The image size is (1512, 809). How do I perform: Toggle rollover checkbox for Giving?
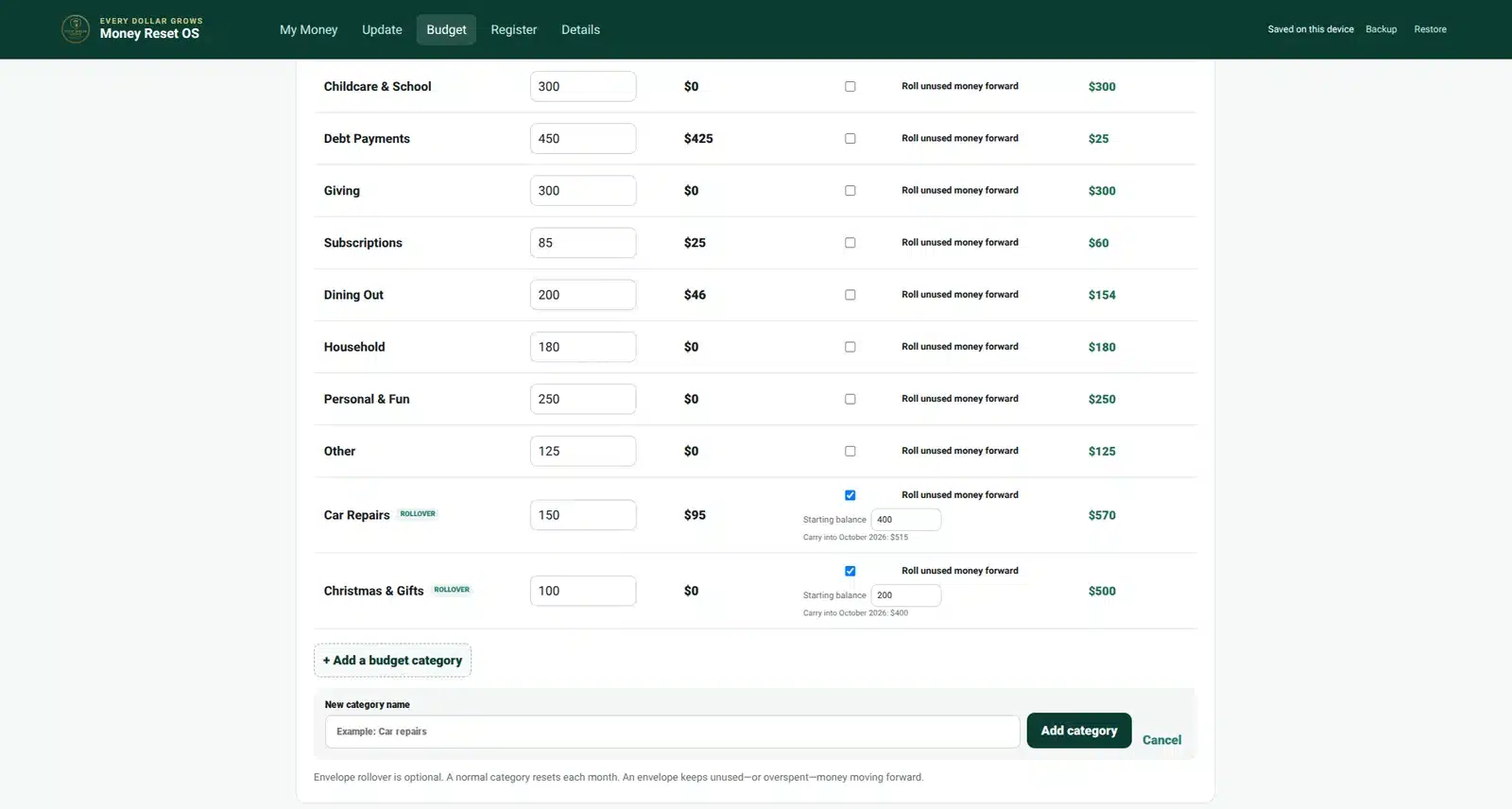(850, 190)
